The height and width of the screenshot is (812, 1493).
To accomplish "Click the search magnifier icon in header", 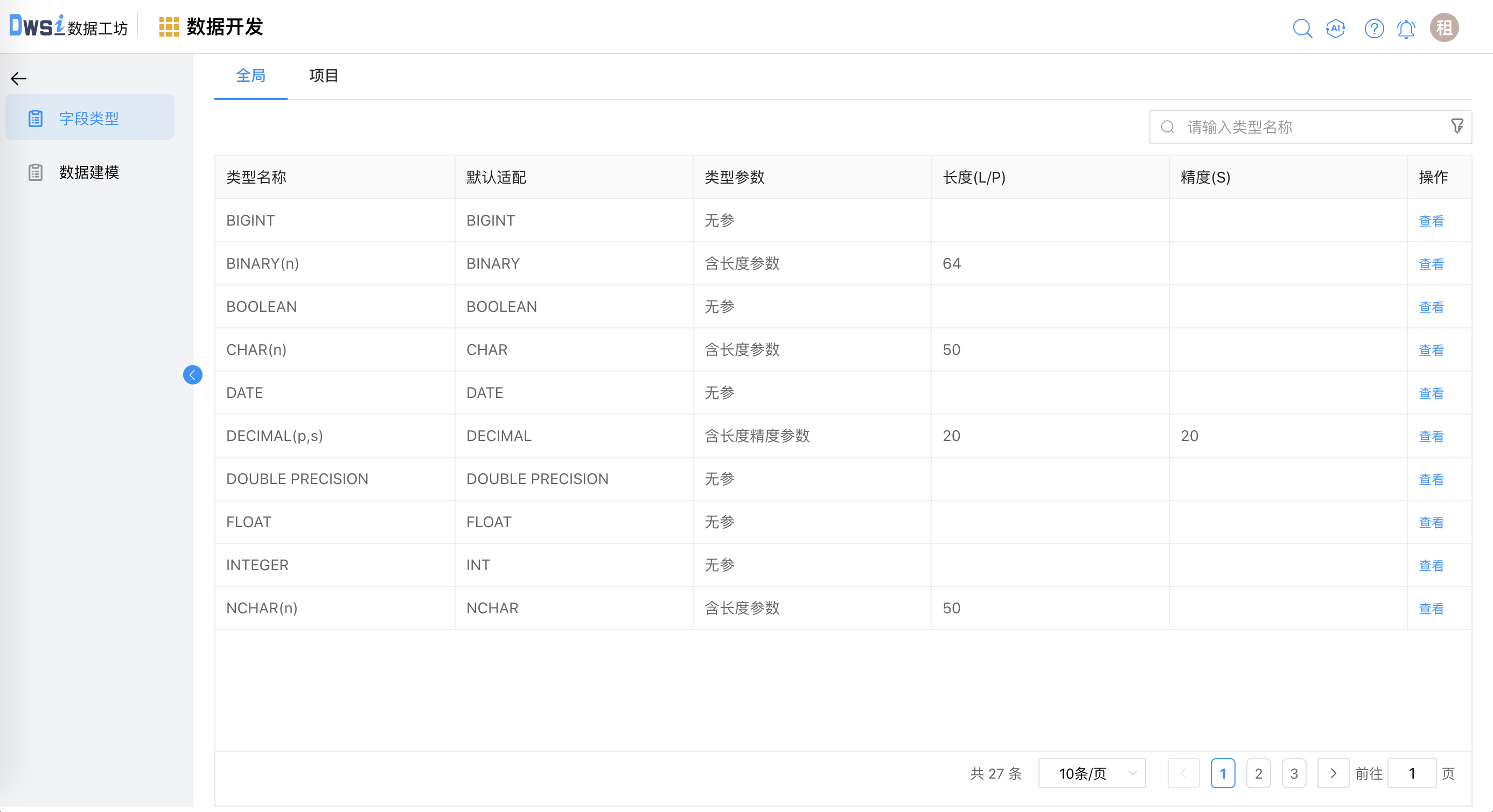I will pyautogui.click(x=1302, y=28).
